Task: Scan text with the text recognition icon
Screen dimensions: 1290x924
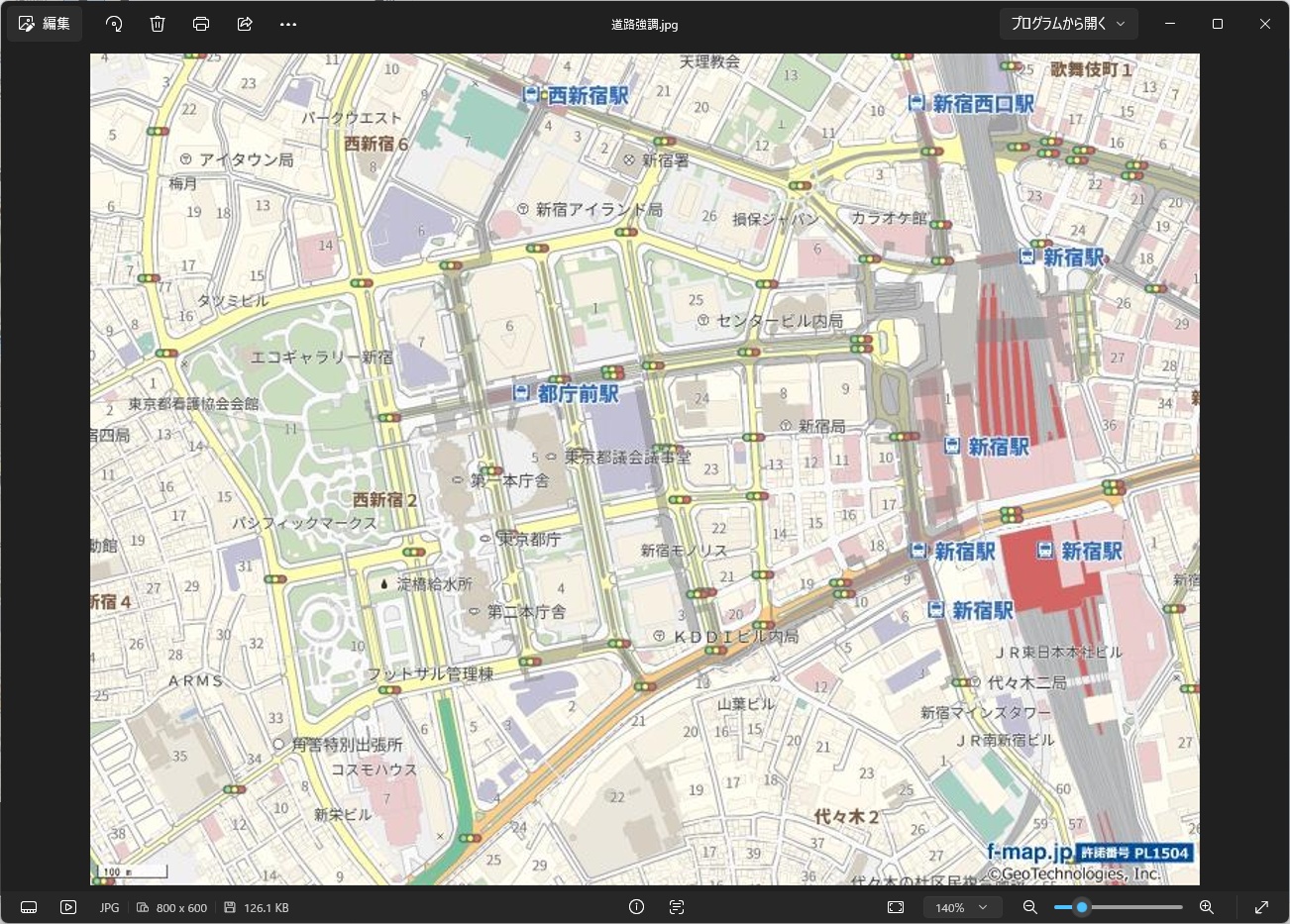Action: click(677, 907)
